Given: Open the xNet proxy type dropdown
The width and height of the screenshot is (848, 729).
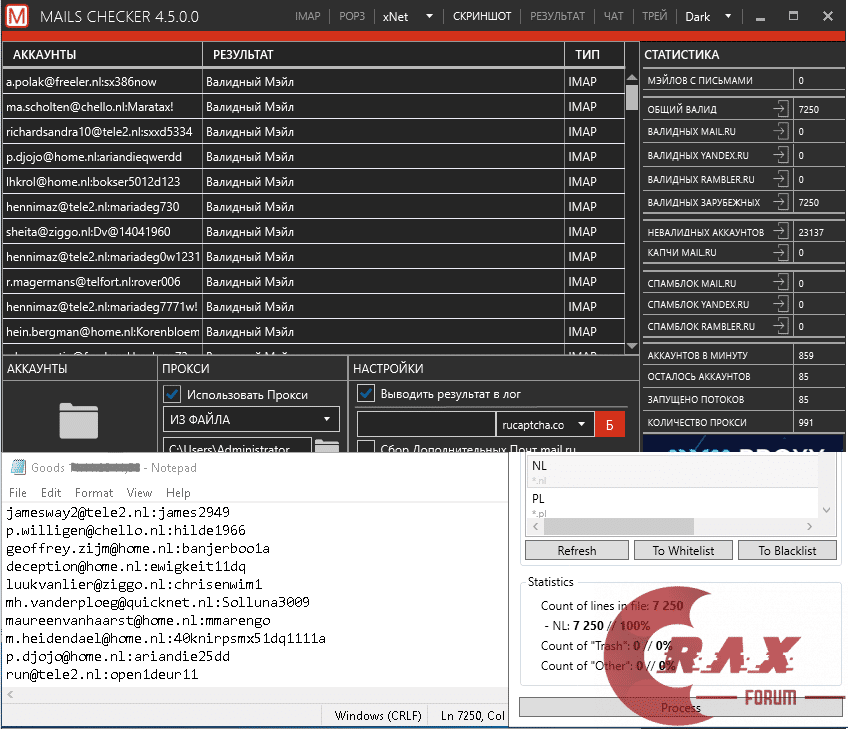Looking at the screenshot, I should pyautogui.click(x=408, y=17).
